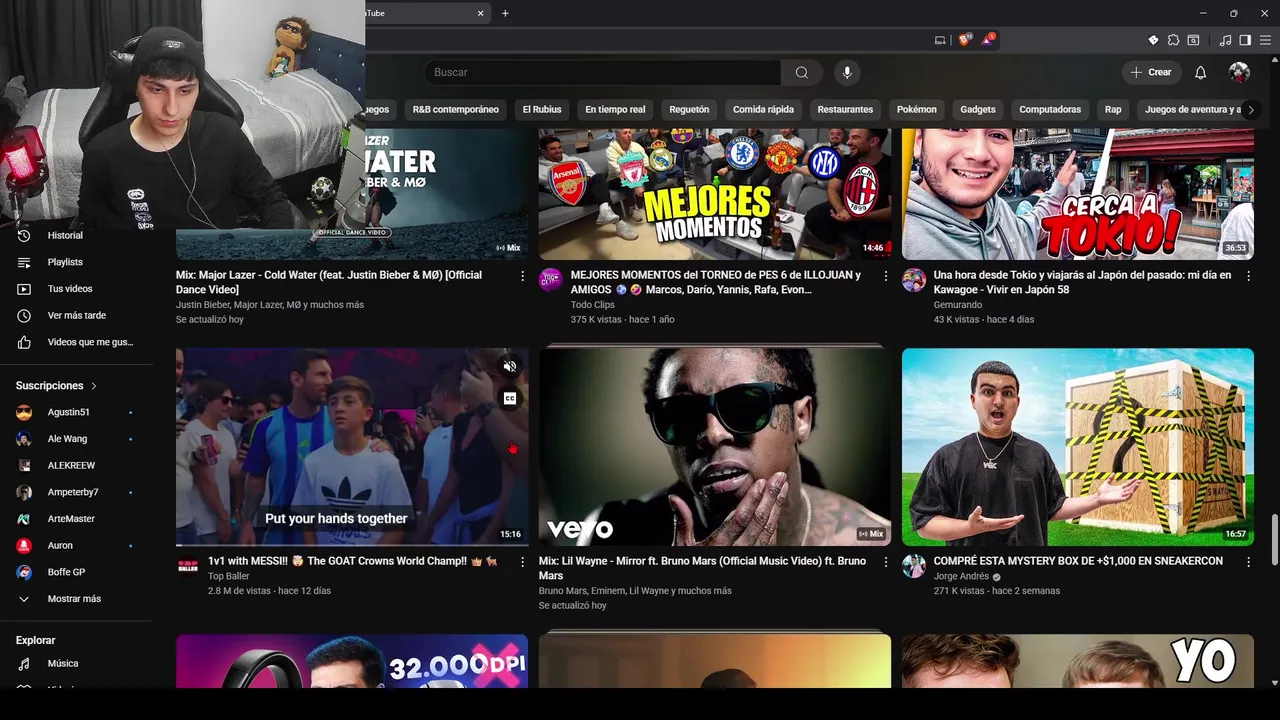Open options menu for Lil Wayne mix

pyautogui.click(x=885, y=562)
